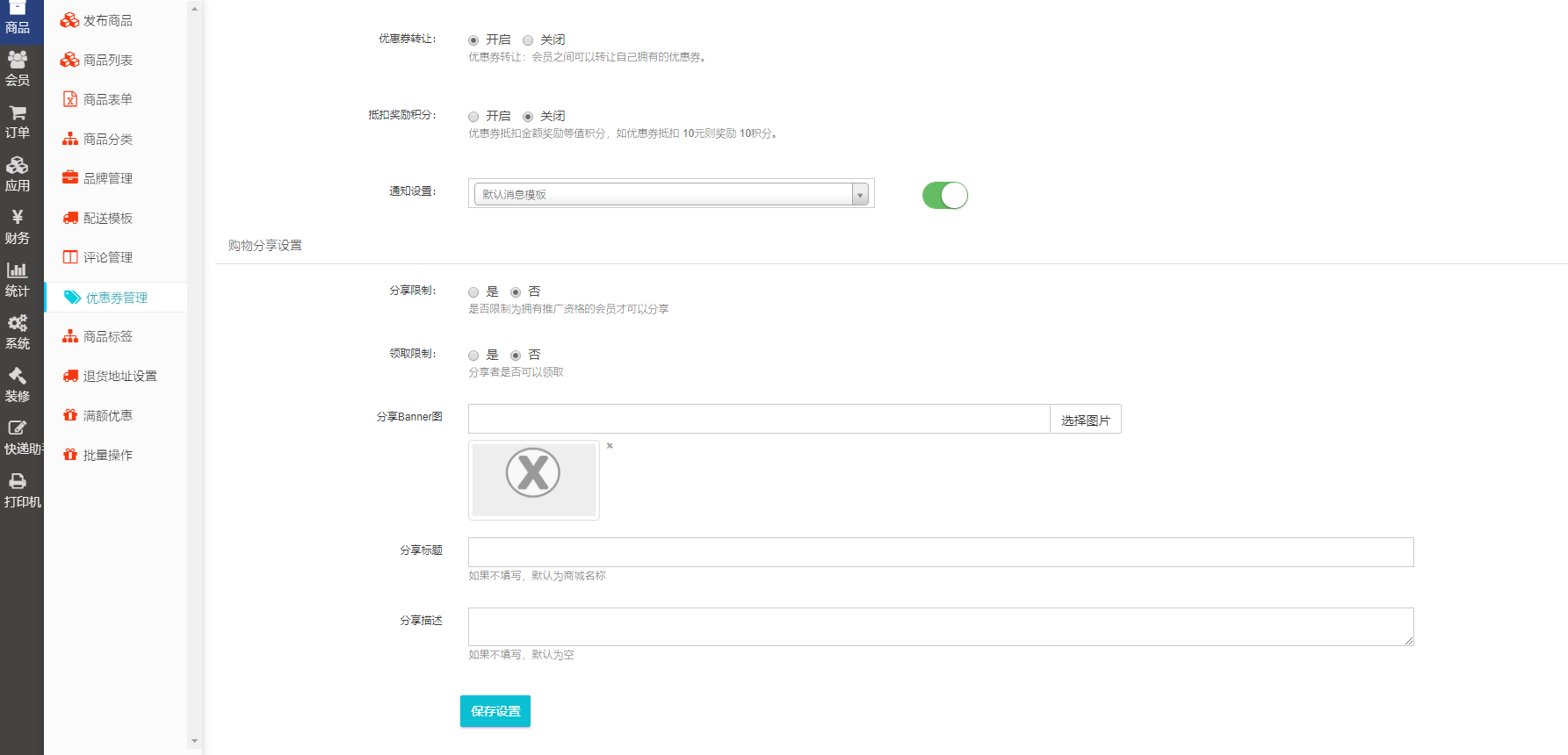Click the 保存设置 button
The height and width of the screenshot is (755, 1568).
[495, 711]
